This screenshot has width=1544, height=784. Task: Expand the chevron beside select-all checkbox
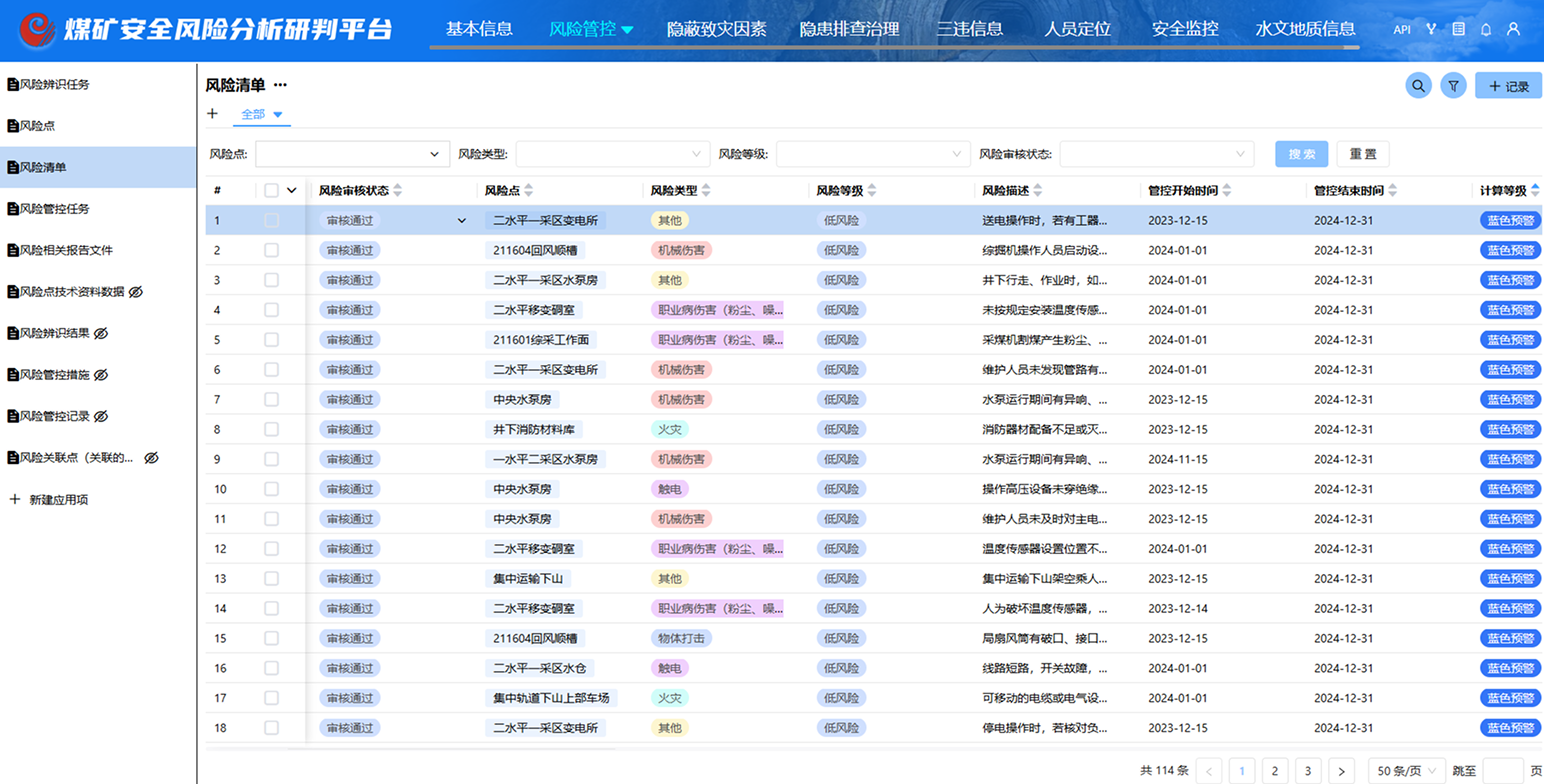click(292, 190)
